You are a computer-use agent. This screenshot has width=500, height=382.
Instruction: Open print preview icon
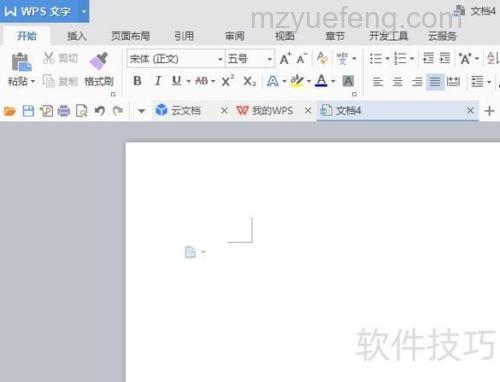pos(82,111)
